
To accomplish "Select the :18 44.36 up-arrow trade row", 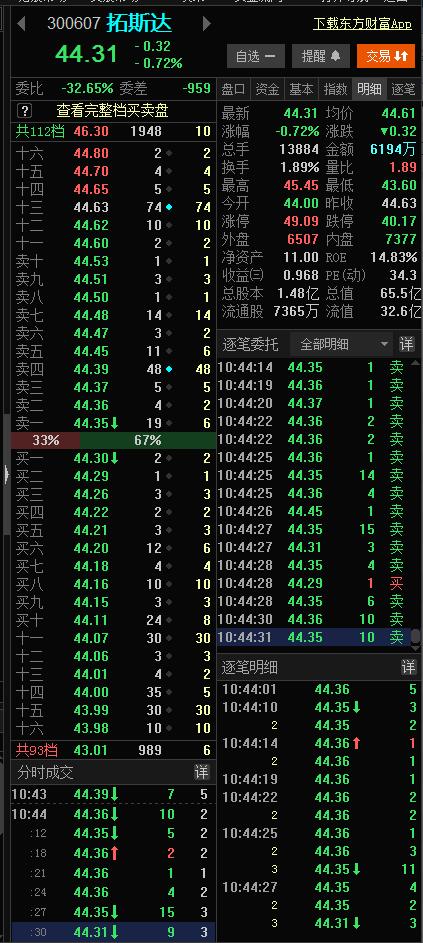I will [113, 853].
